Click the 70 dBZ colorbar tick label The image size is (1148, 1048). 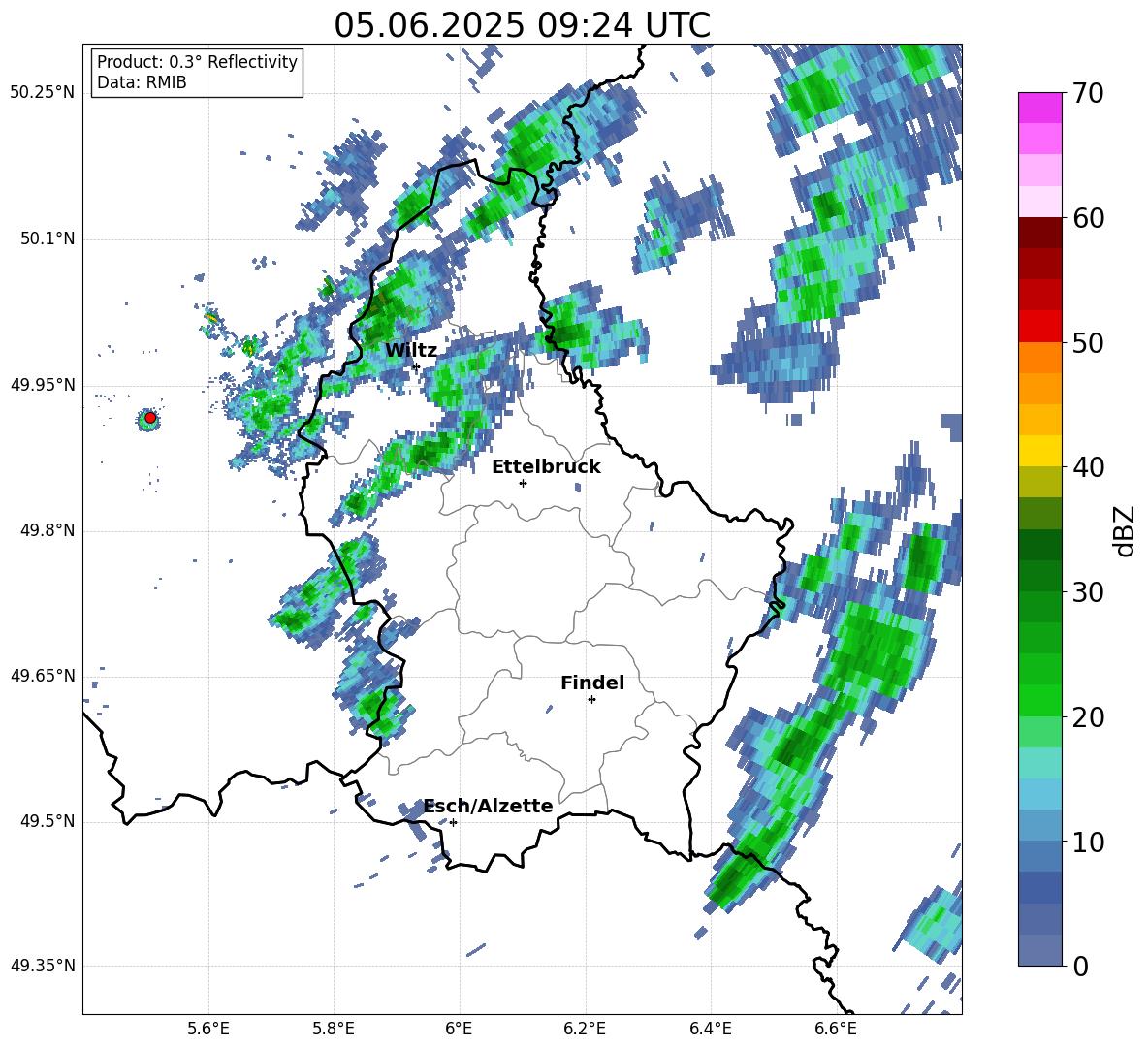pos(1088,93)
